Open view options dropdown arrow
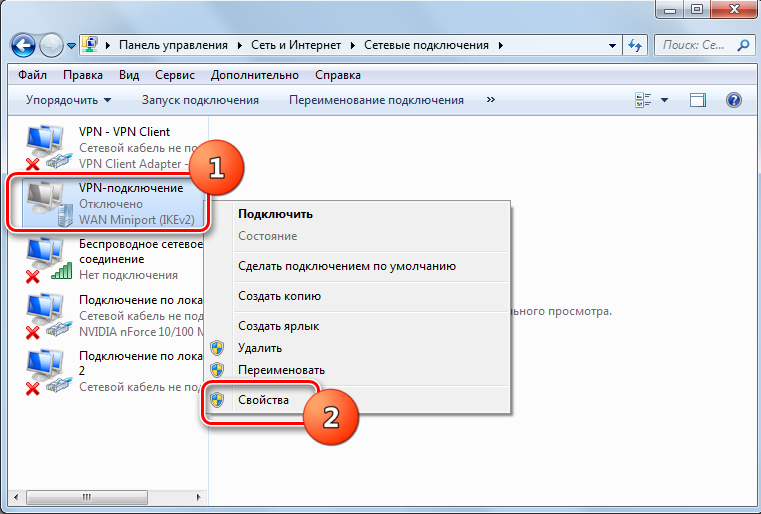761x514 pixels. coord(664,100)
